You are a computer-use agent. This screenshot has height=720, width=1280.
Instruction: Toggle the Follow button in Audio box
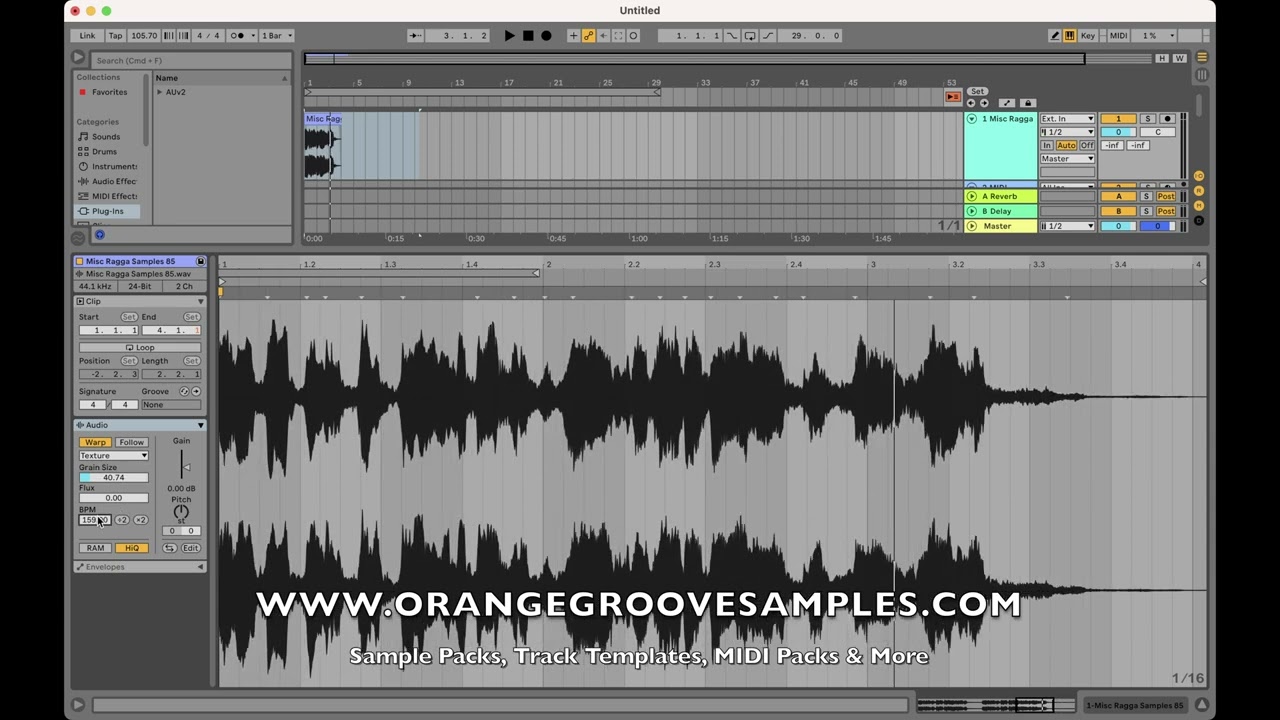(x=131, y=442)
